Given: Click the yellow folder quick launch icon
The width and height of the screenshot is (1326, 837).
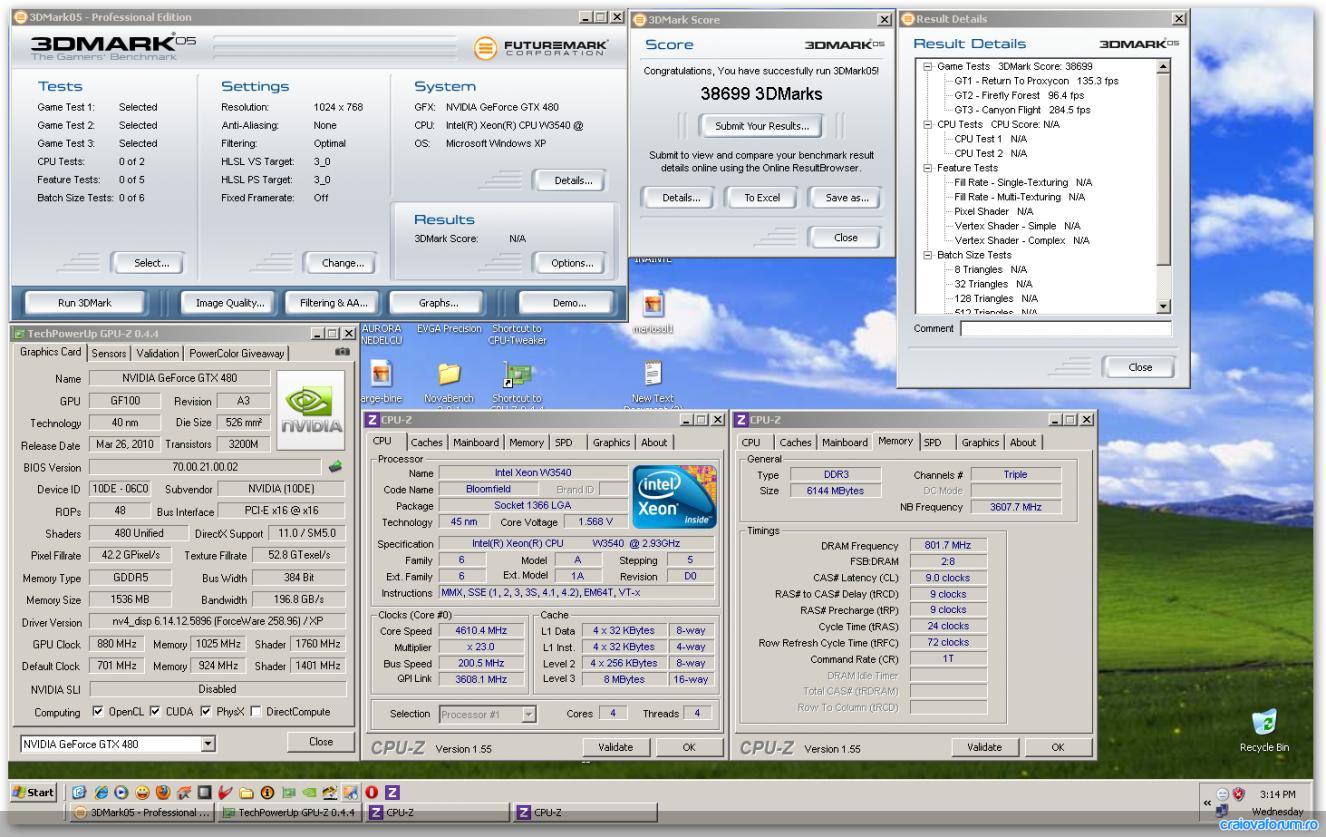Looking at the screenshot, I should point(246,791).
